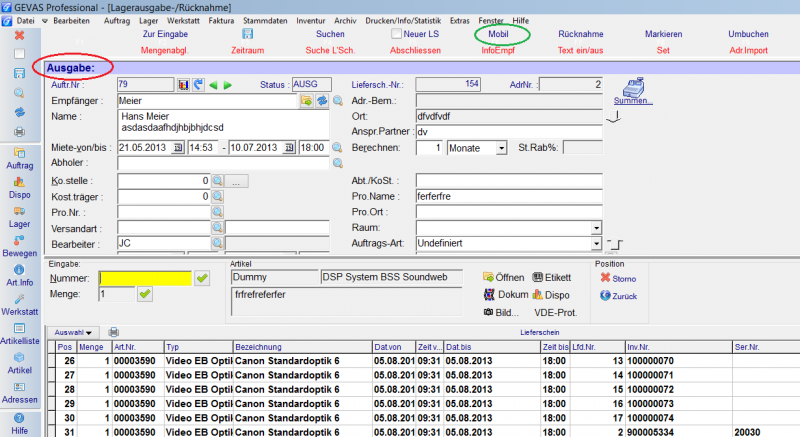800x437 pixels.
Task: Open the Auswahl dropdown menu
Action: pyautogui.click(x=73, y=332)
